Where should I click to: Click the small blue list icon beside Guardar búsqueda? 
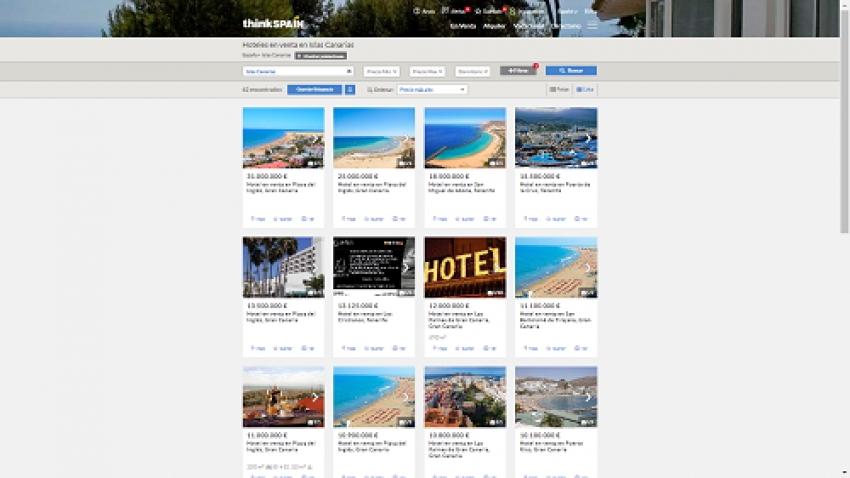[x=350, y=89]
